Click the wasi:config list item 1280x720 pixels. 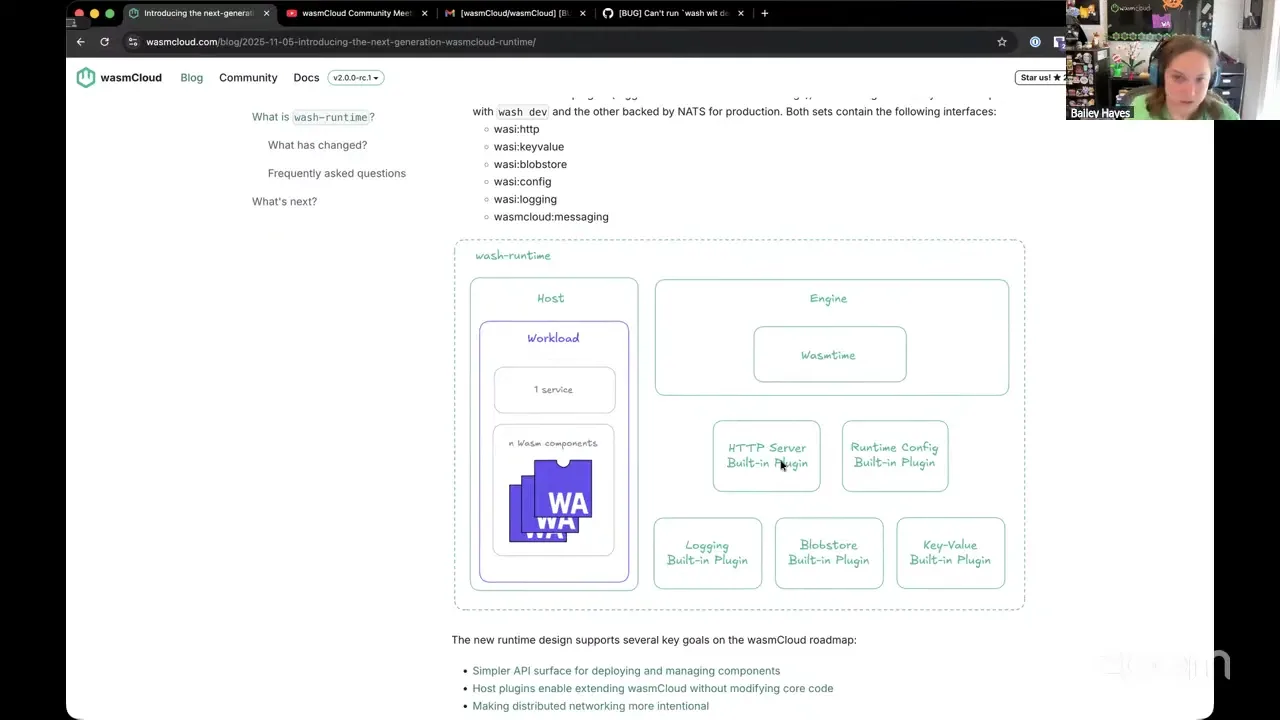click(522, 181)
